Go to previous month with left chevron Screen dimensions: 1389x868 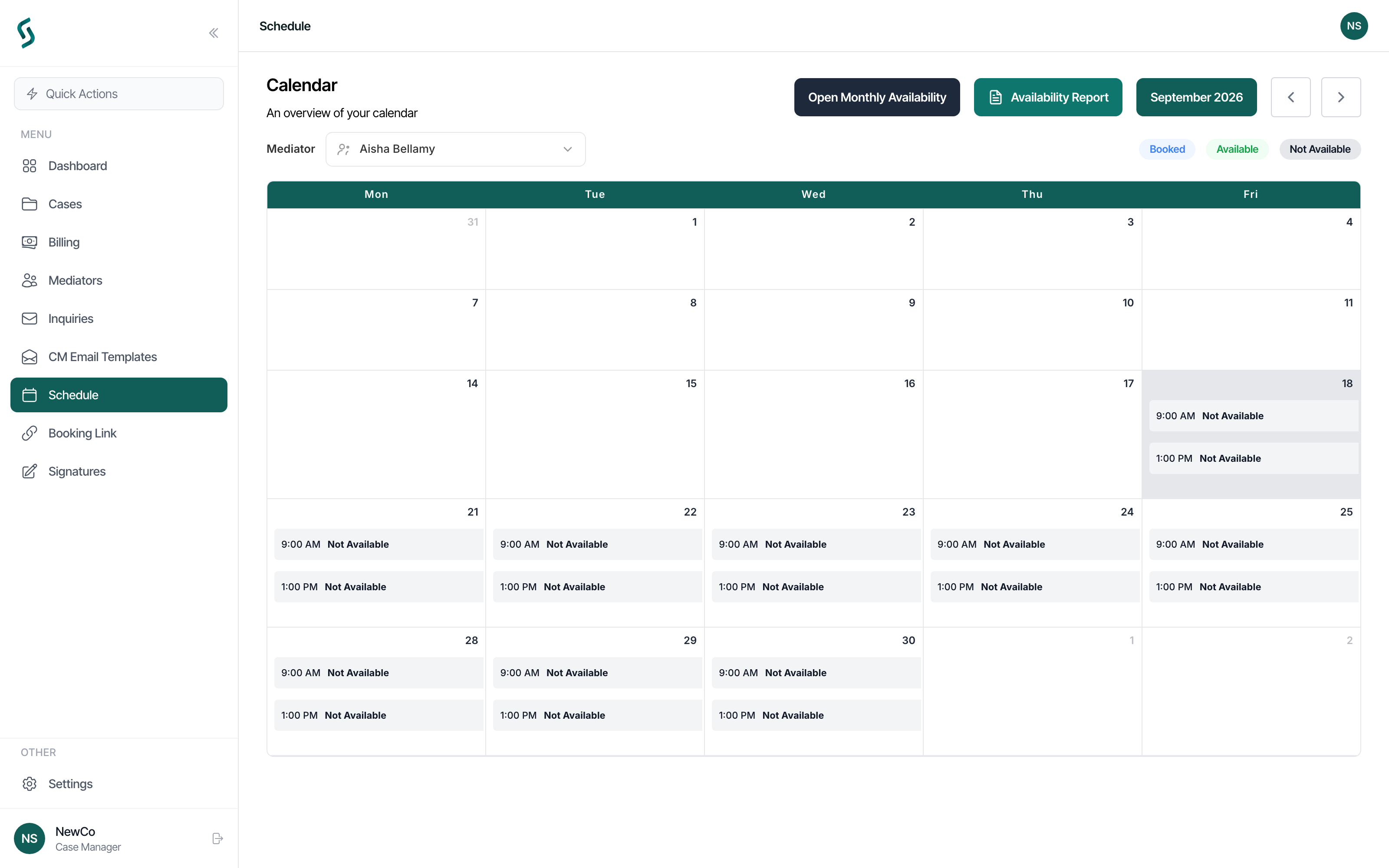[x=1290, y=97]
